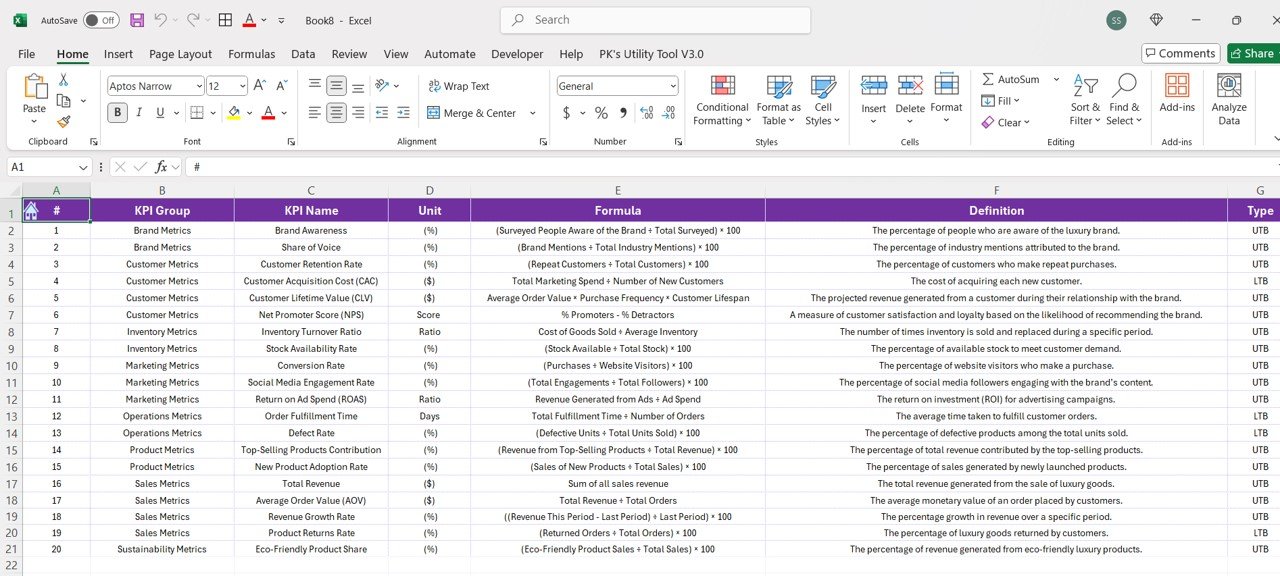Click Increase Decimal icon
This screenshot has width=1280, height=576.
(646, 113)
